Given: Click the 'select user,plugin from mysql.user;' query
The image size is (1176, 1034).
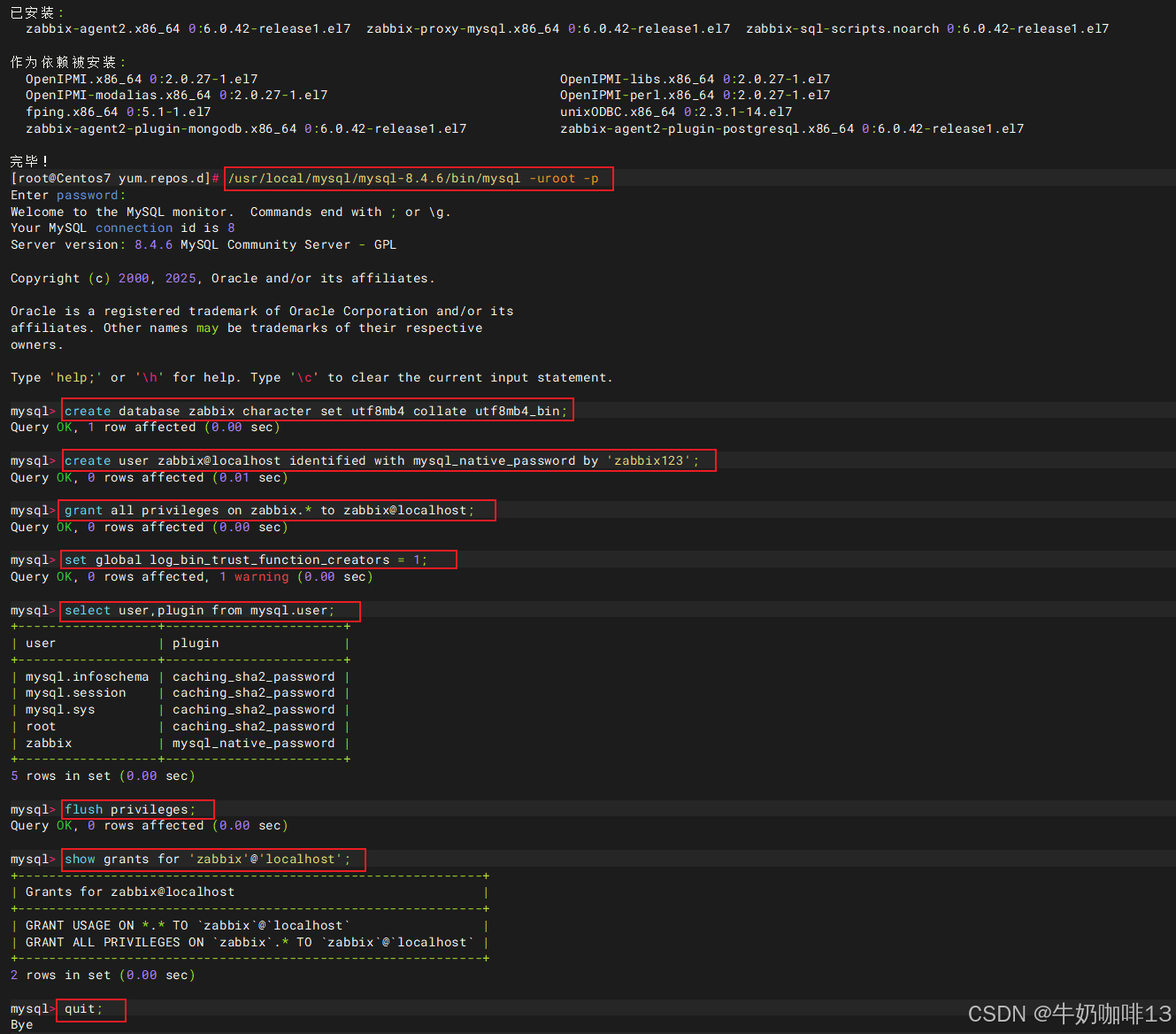Looking at the screenshot, I should [199, 610].
